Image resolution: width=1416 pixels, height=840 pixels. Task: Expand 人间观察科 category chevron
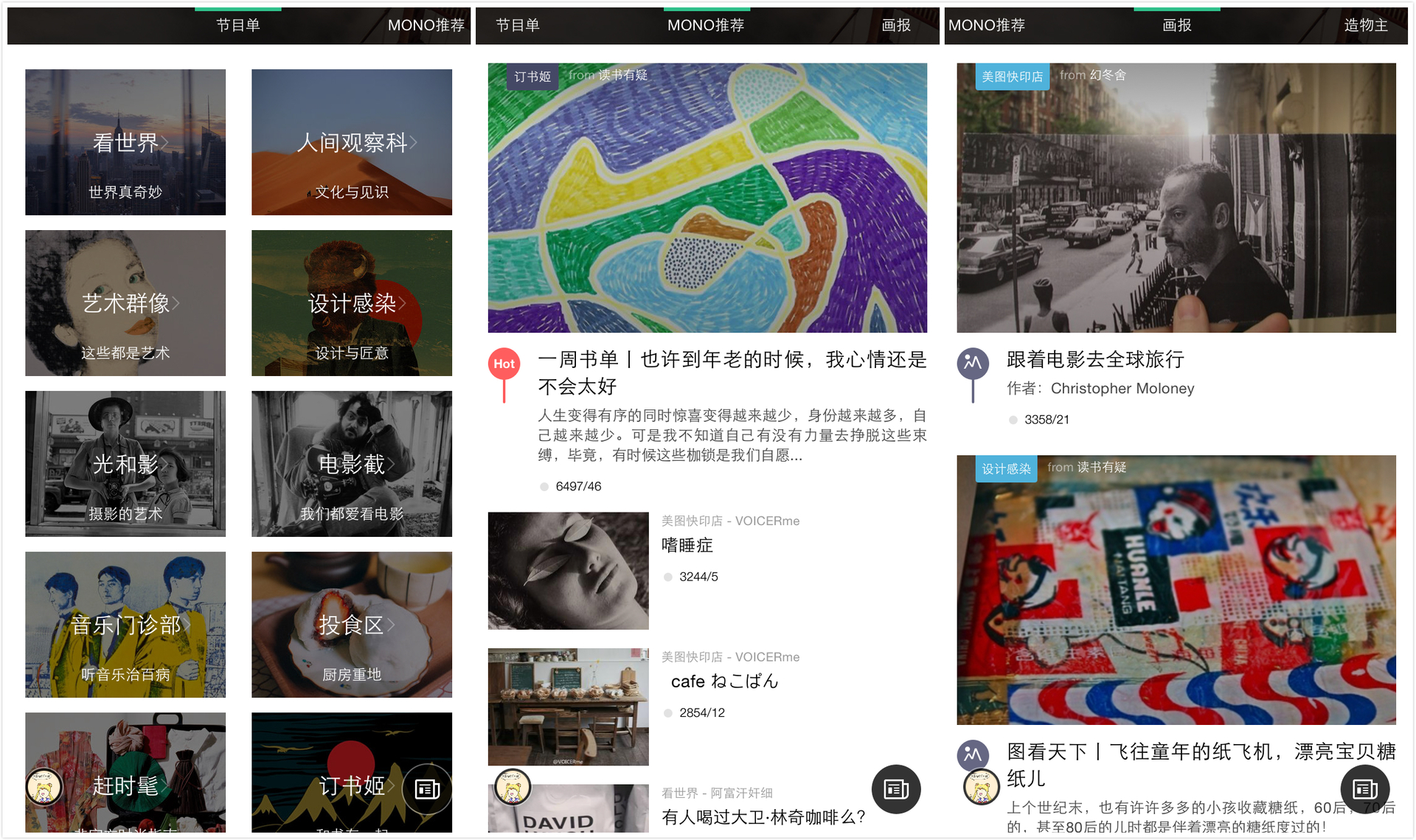pos(414,142)
